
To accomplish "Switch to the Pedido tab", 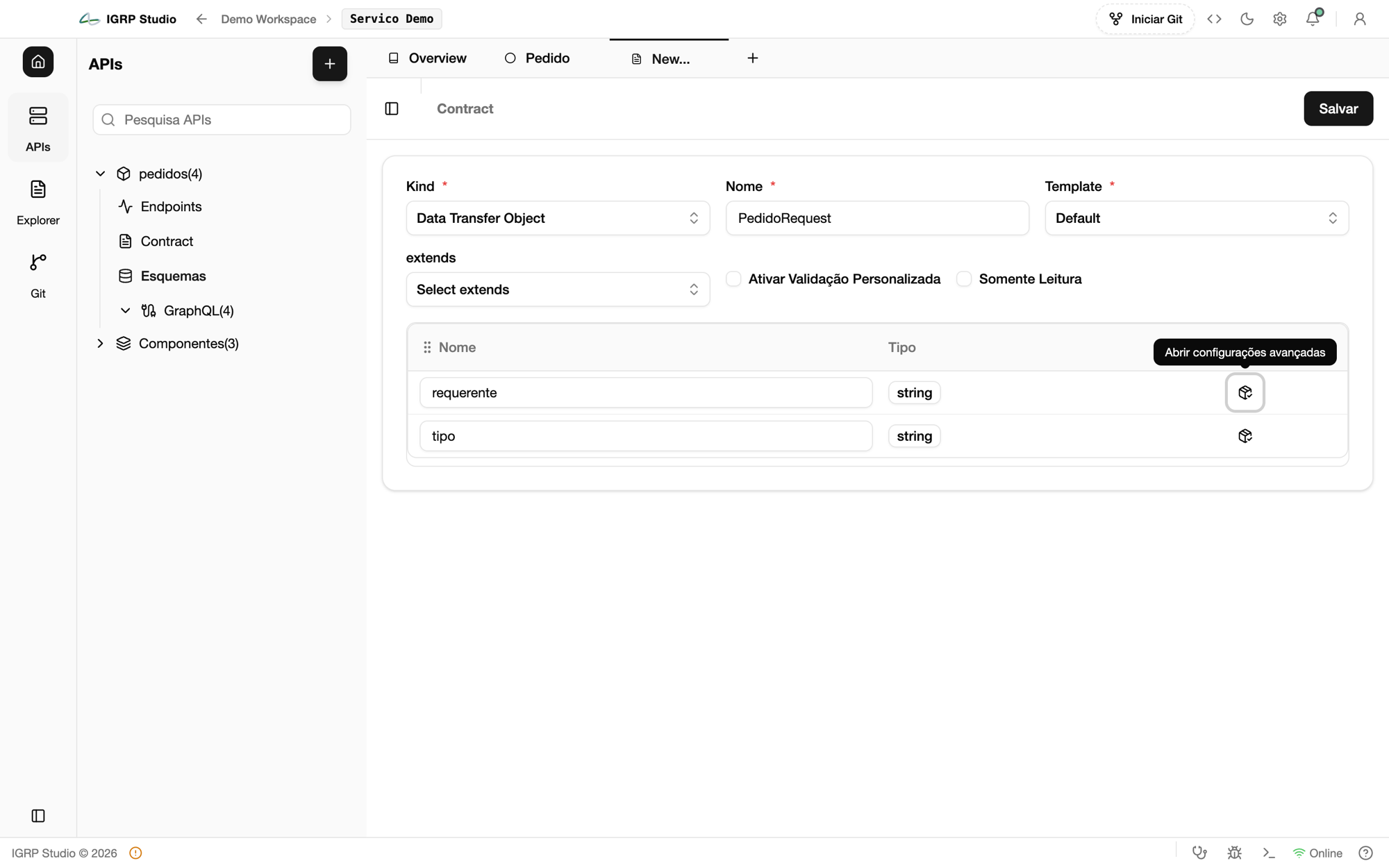I will (537, 58).
